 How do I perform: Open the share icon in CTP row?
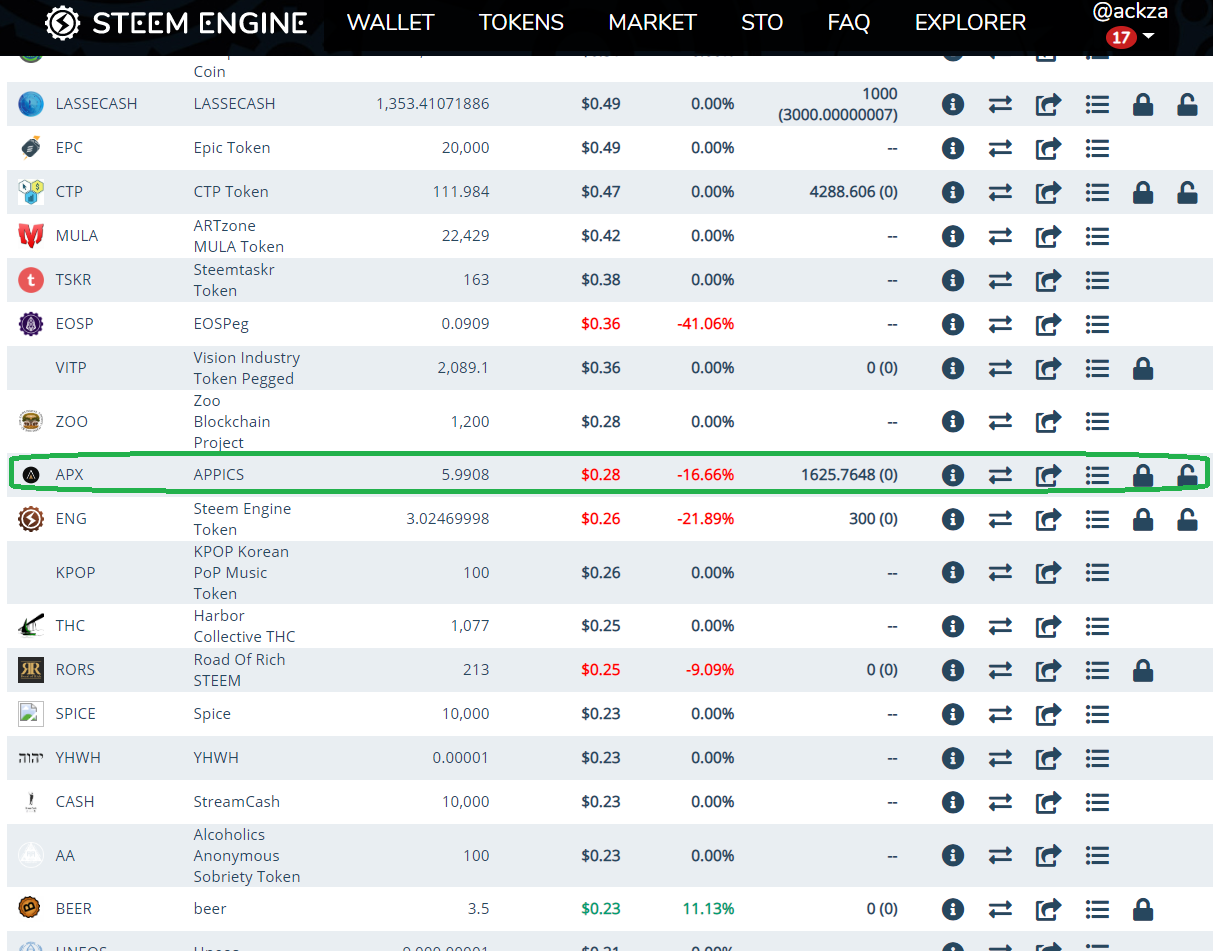[x=1048, y=192]
